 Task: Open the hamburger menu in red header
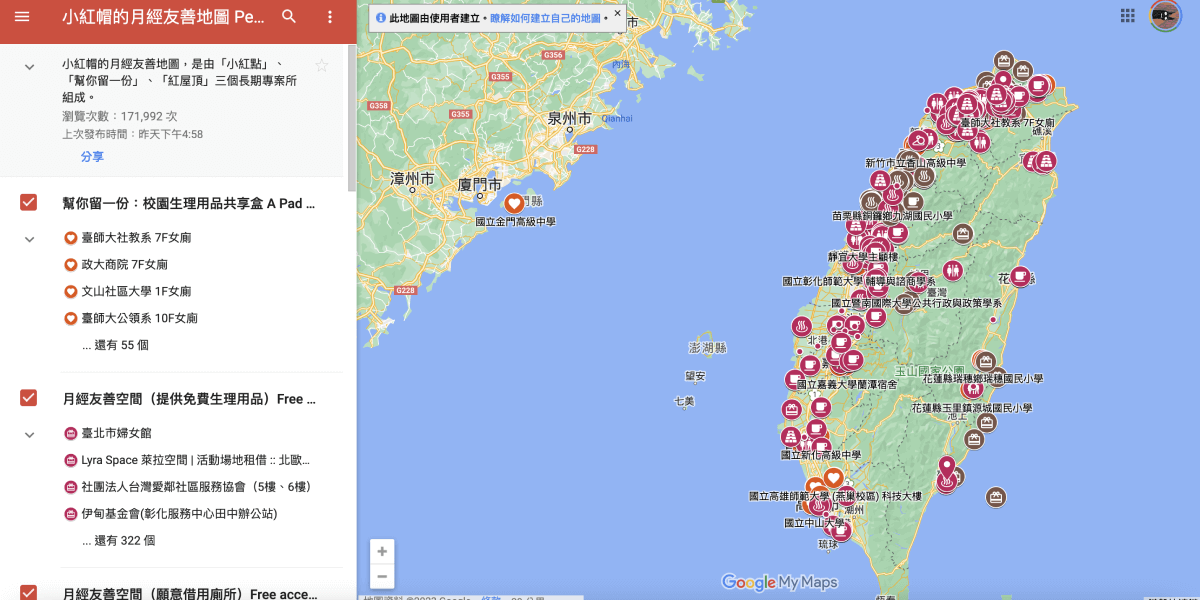point(22,17)
